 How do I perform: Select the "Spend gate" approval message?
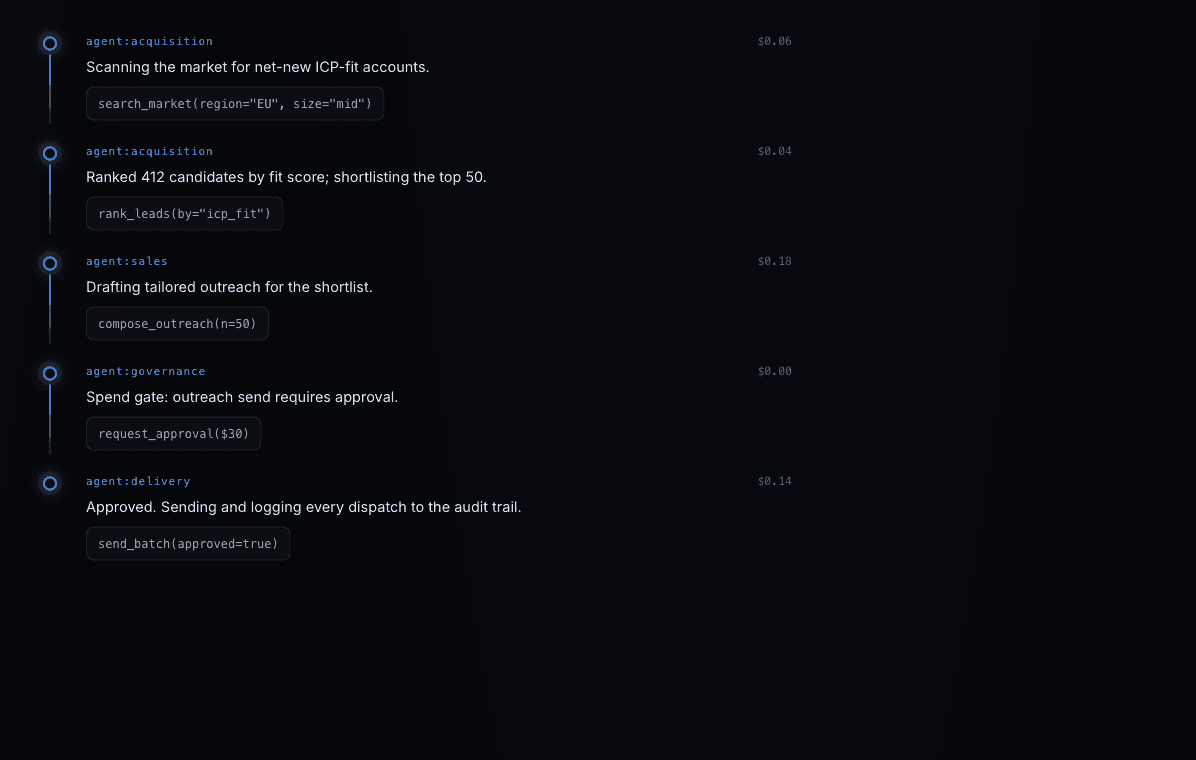[242, 397]
